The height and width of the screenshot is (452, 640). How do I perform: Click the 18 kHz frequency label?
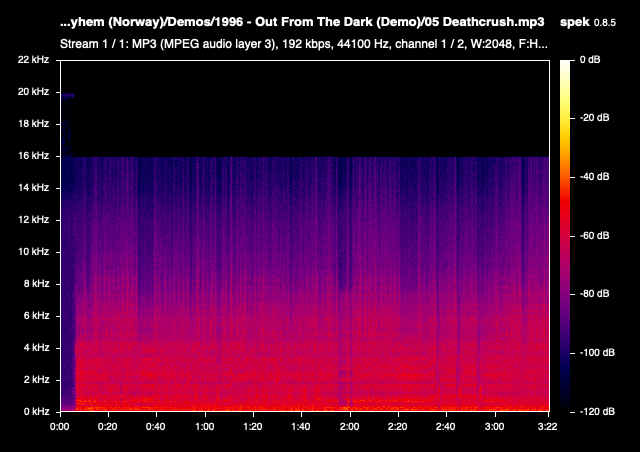[33, 124]
